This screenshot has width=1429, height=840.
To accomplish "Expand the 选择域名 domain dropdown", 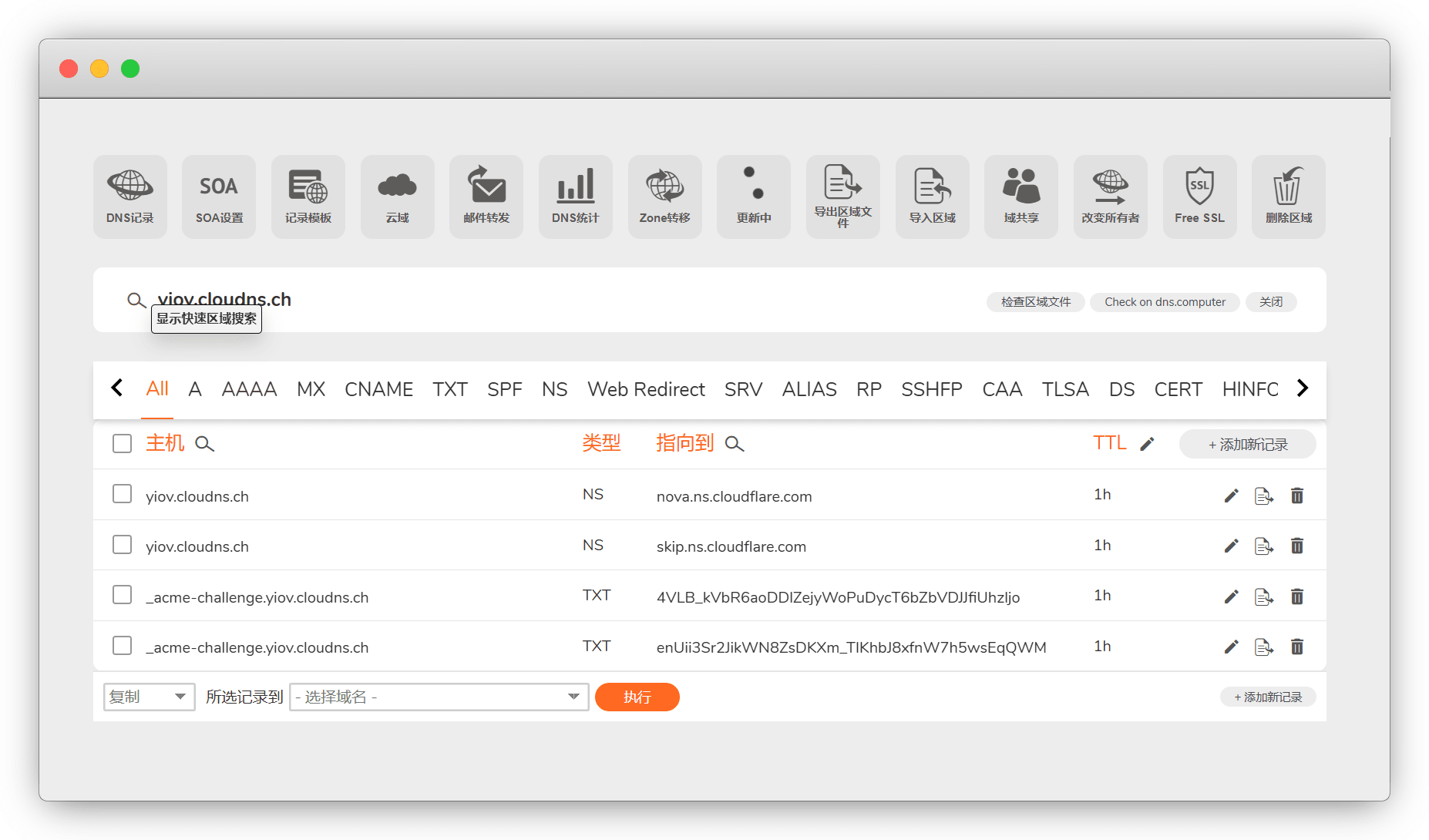I will 439,697.
